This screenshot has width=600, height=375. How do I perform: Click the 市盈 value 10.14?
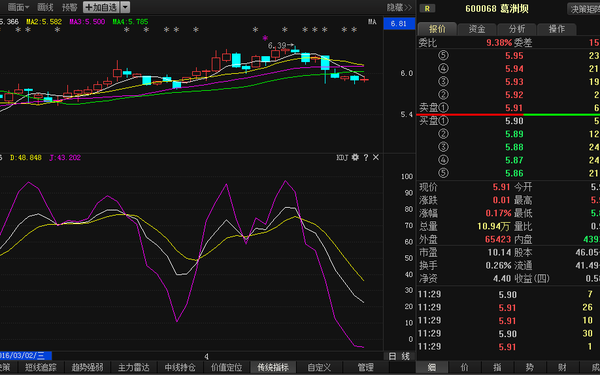click(499, 253)
